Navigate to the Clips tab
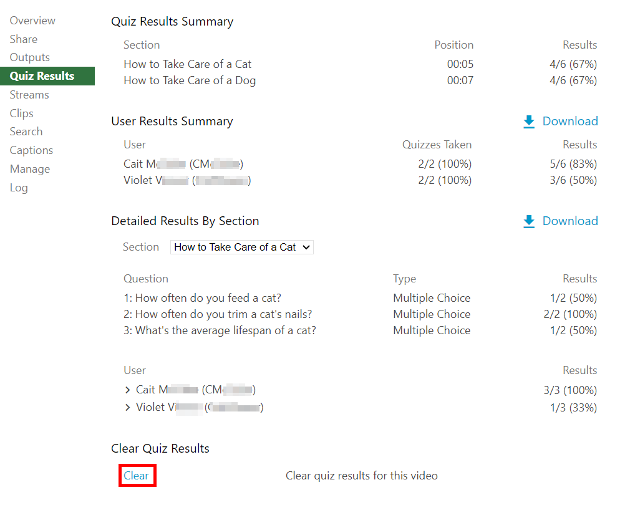 pyautogui.click(x=22, y=113)
